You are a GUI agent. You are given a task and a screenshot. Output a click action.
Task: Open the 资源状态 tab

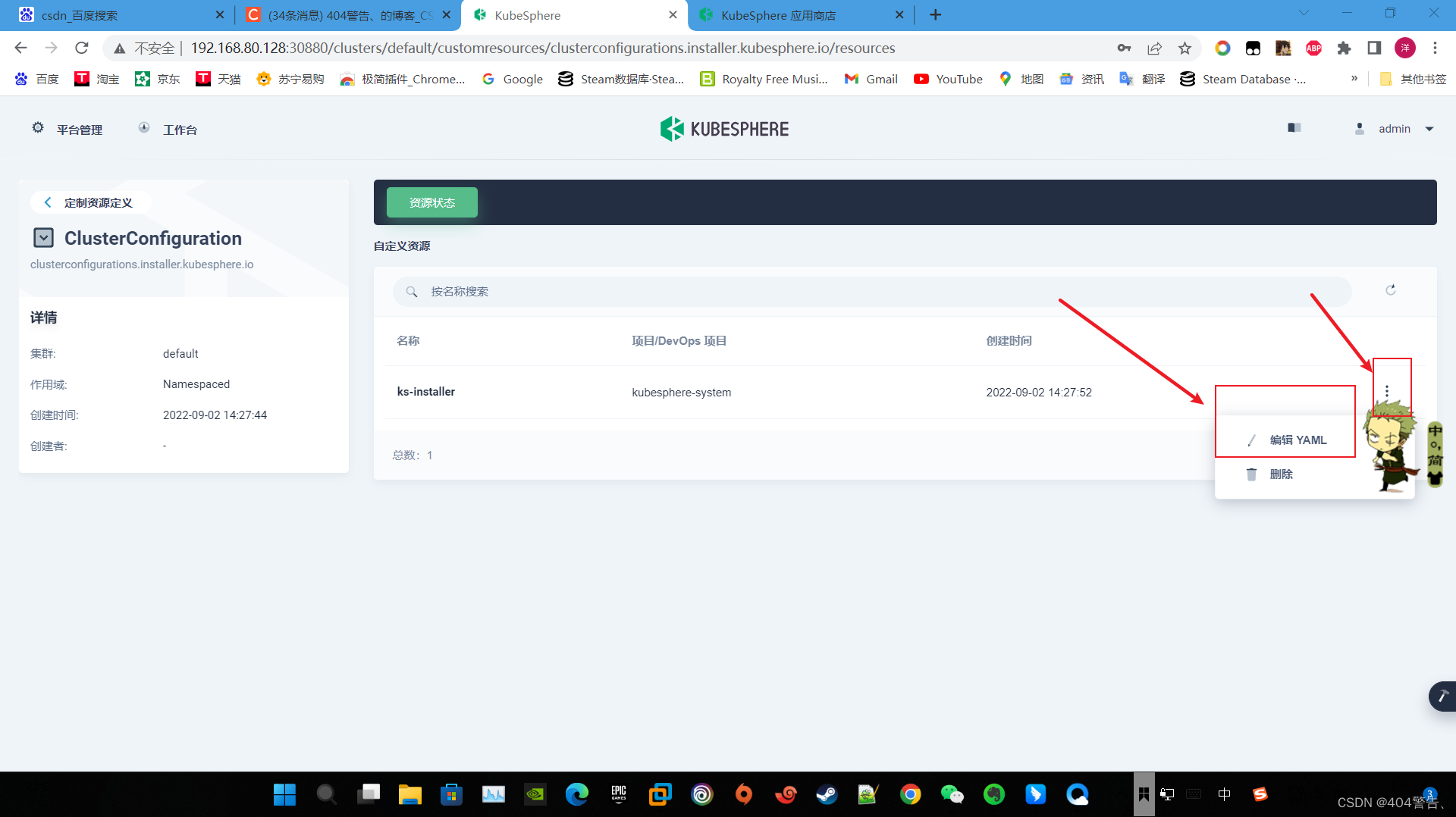(x=432, y=202)
